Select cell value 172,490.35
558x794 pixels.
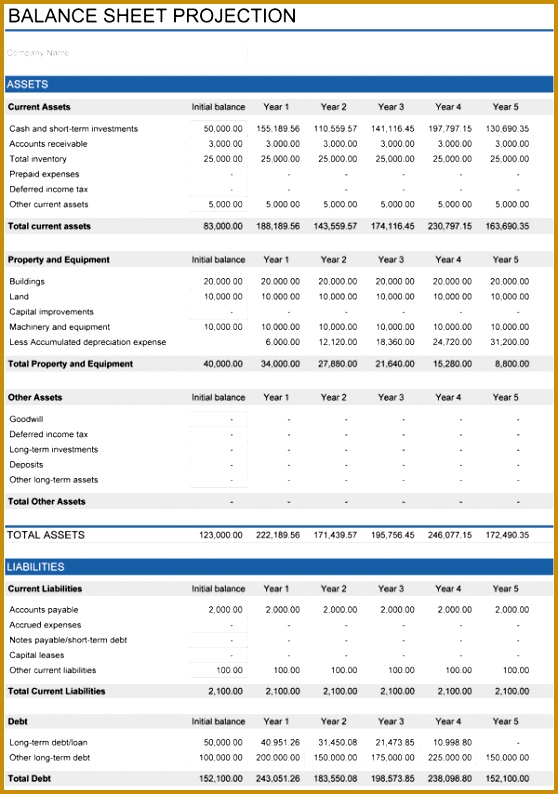[x=507, y=535]
